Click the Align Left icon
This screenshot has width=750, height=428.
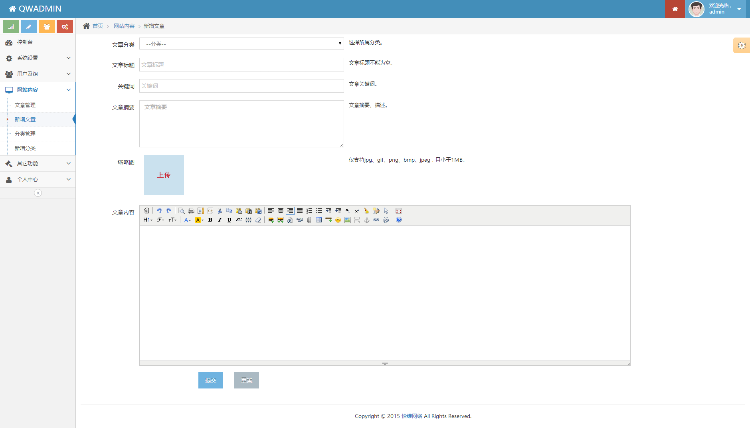[270, 211]
